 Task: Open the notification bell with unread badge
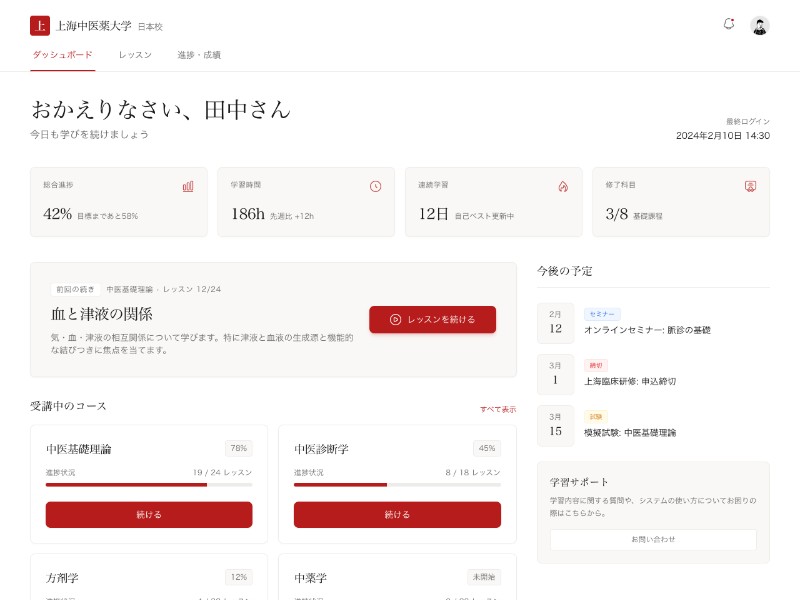click(x=729, y=24)
